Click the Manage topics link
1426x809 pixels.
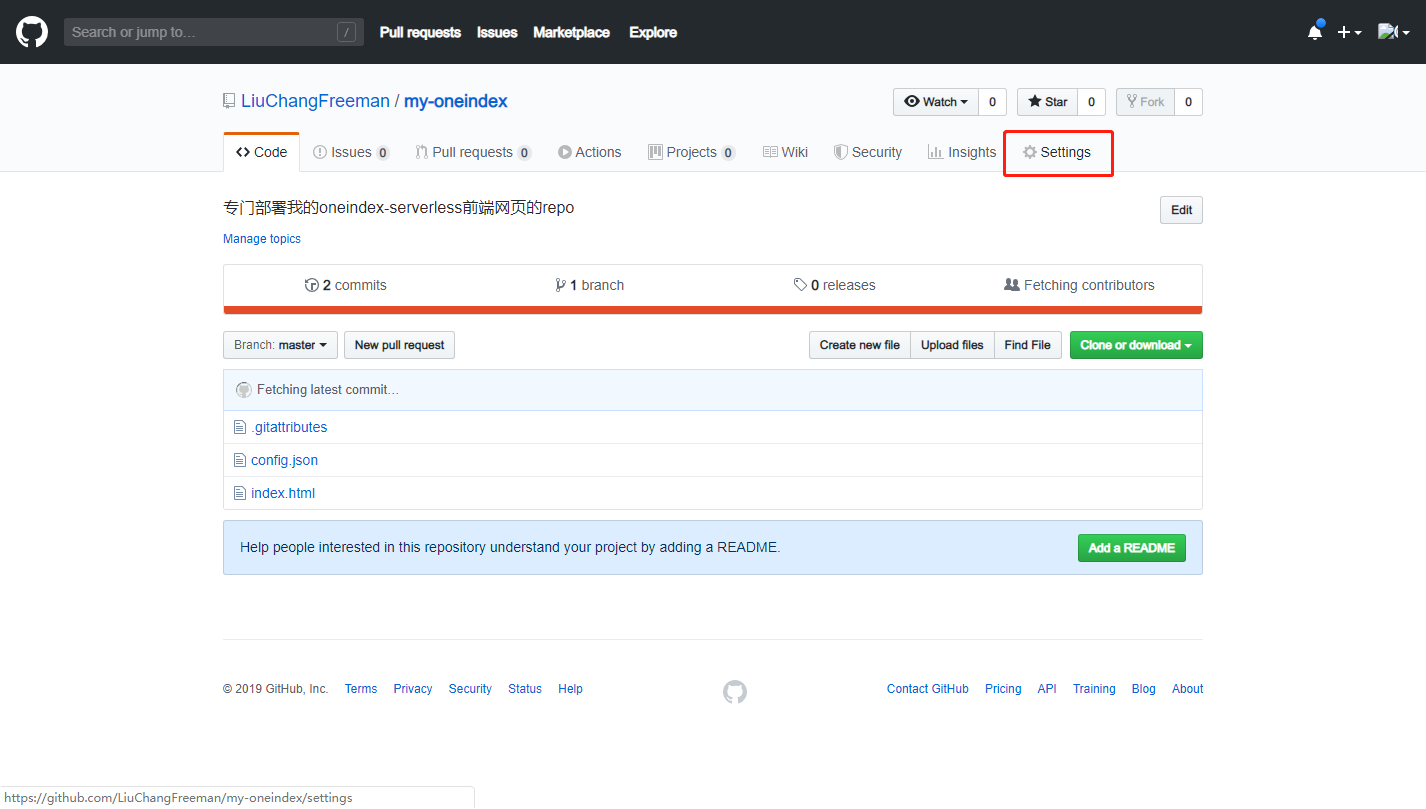[x=262, y=239]
